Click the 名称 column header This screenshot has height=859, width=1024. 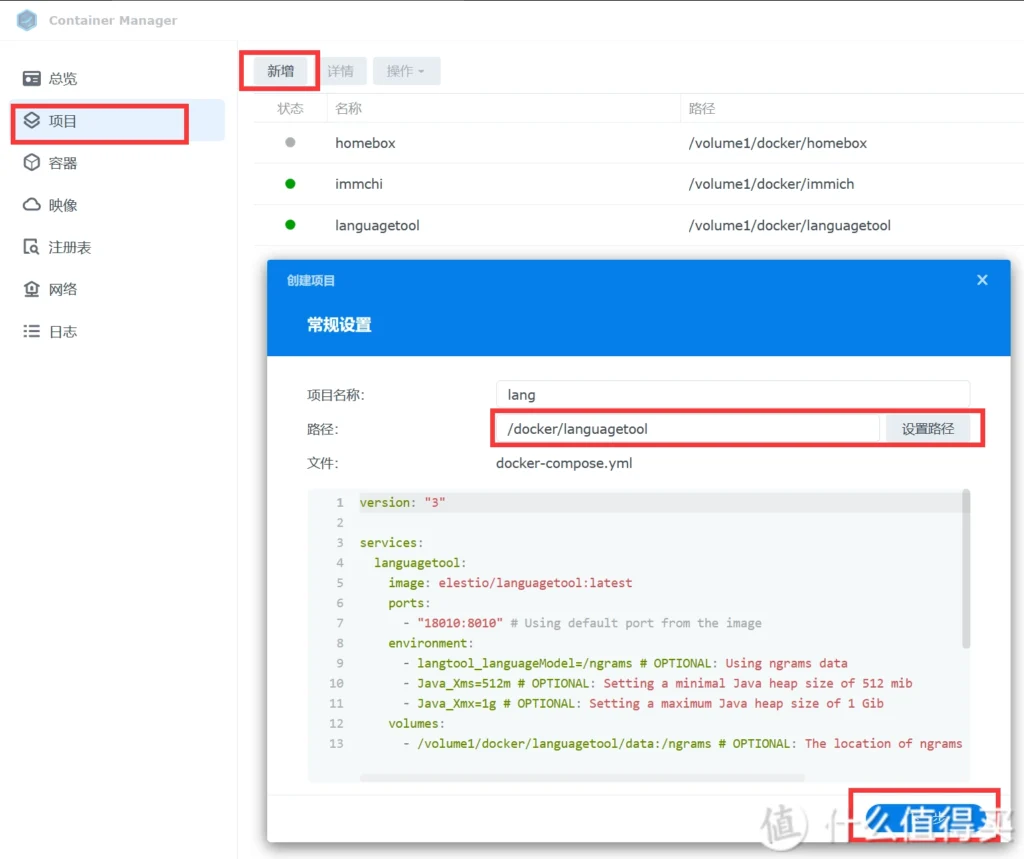pos(348,108)
